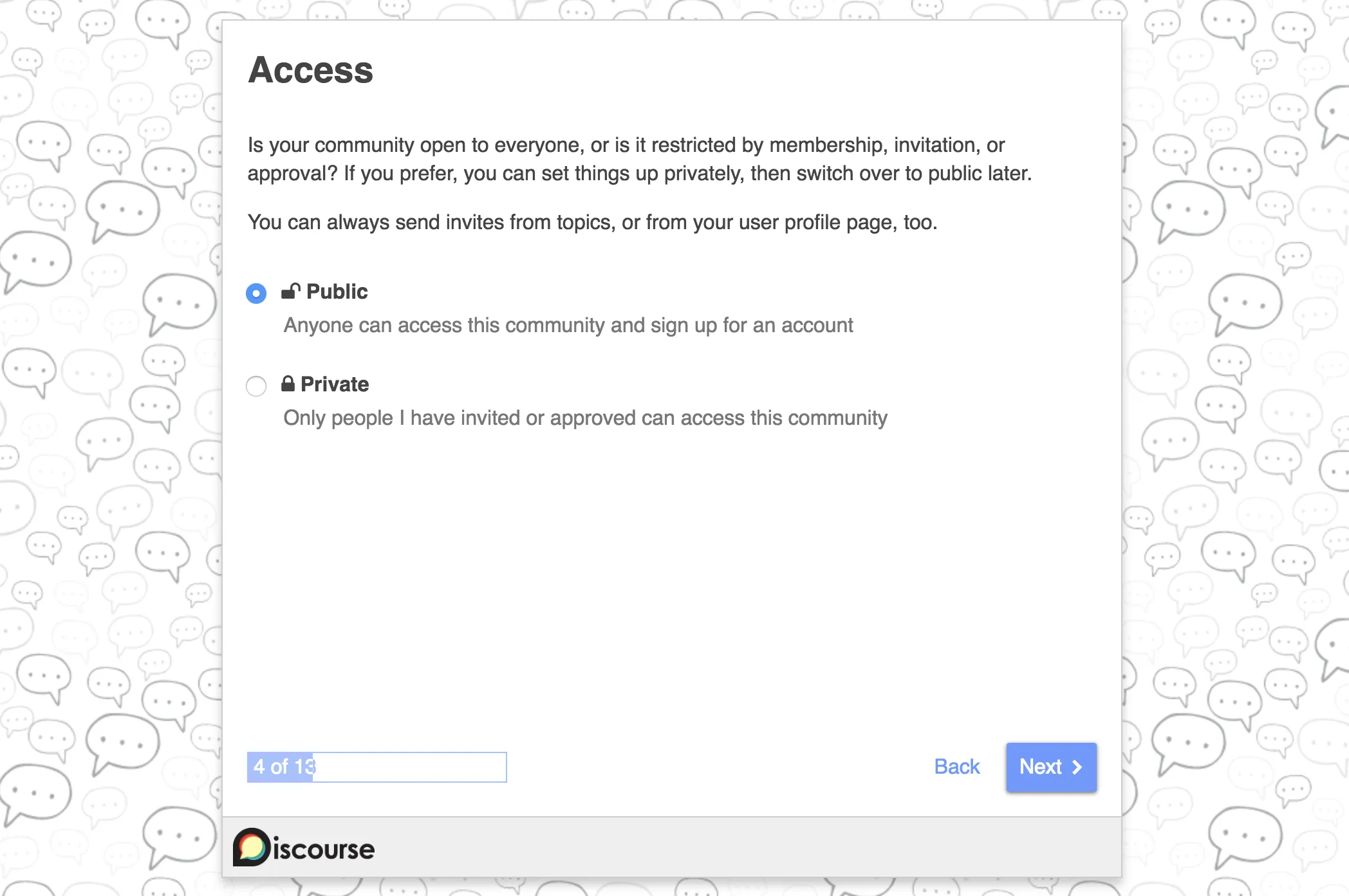
Task: Click the Back link
Action: point(956,767)
